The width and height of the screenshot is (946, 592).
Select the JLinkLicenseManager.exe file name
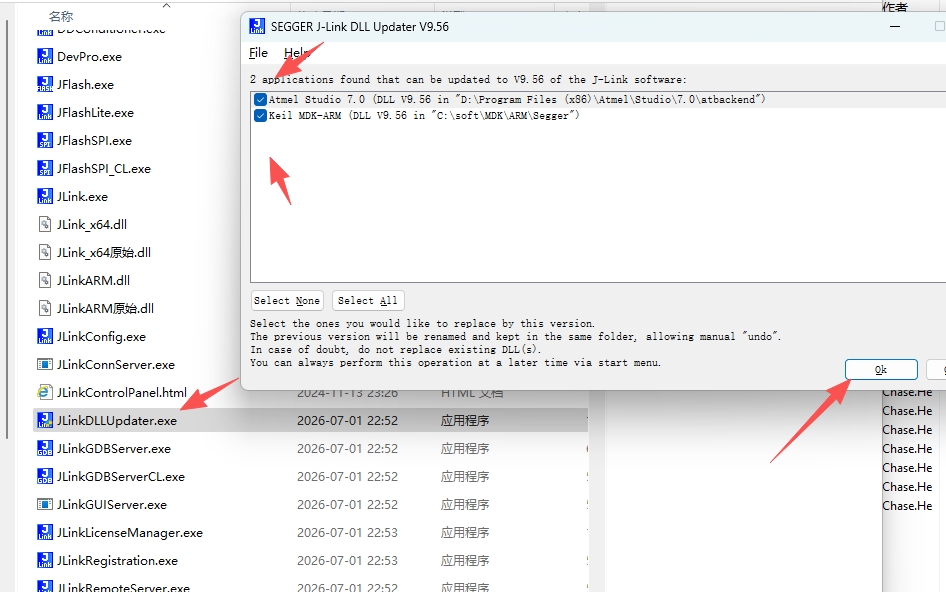click(x=130, y=533)
